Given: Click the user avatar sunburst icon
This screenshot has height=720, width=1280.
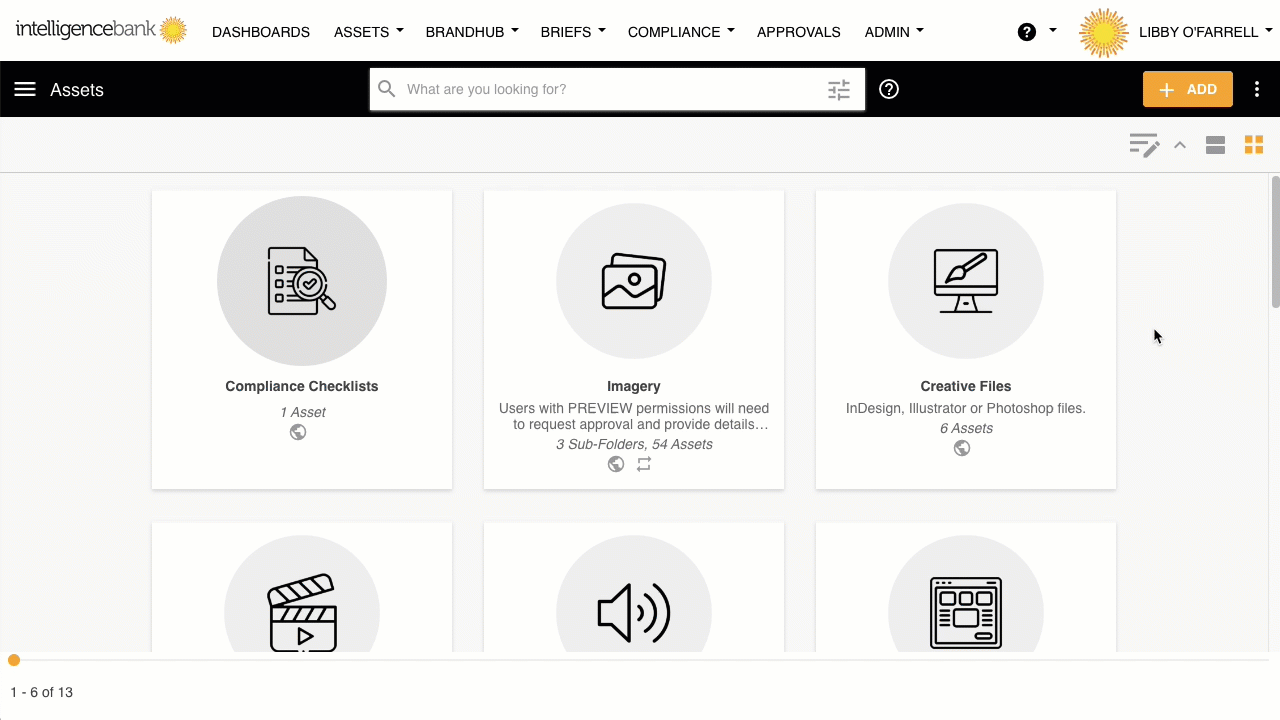Looking at the screenshot, I should [x=1104, y=32].
